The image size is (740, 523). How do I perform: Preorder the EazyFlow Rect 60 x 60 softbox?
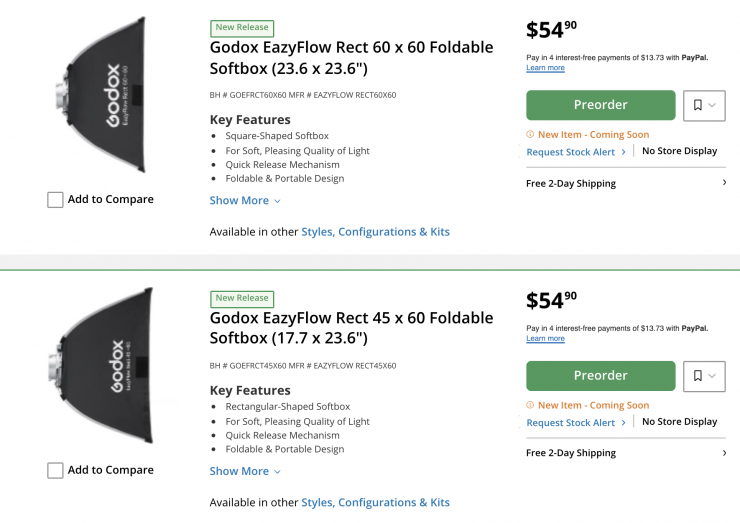click(600, 105)
